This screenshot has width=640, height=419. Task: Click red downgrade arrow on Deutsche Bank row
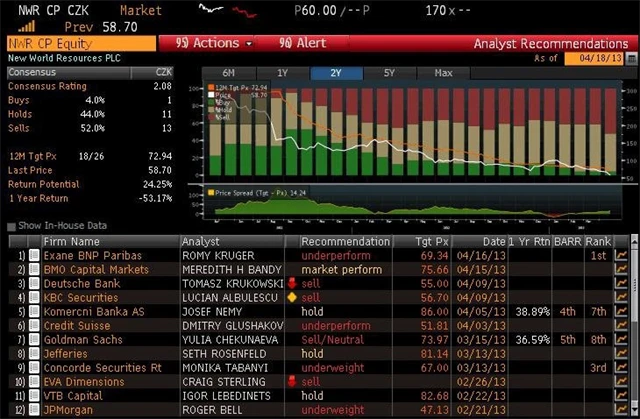(291, 284)
